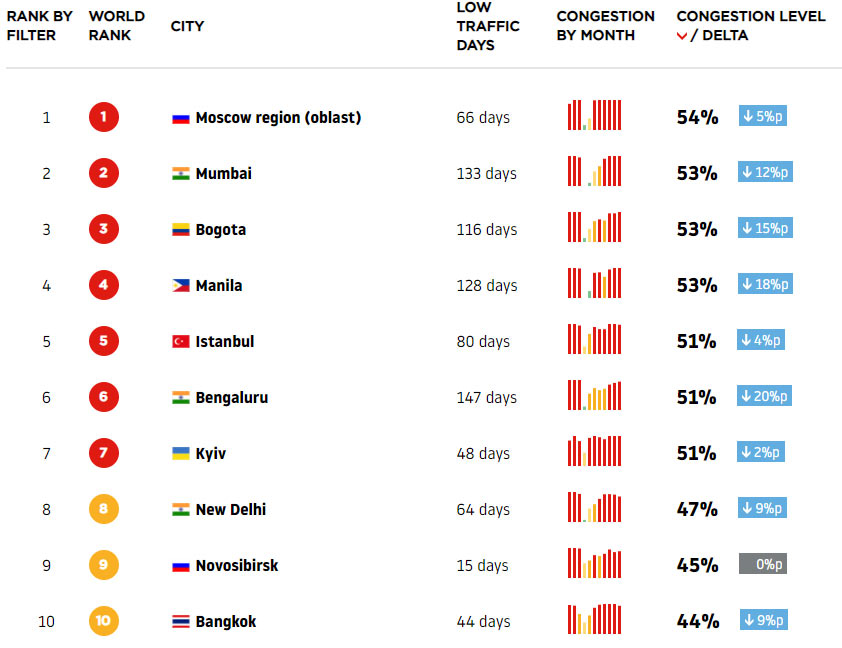Click the Novosibirsk city name
842x648 pixels.
(236, 566)
